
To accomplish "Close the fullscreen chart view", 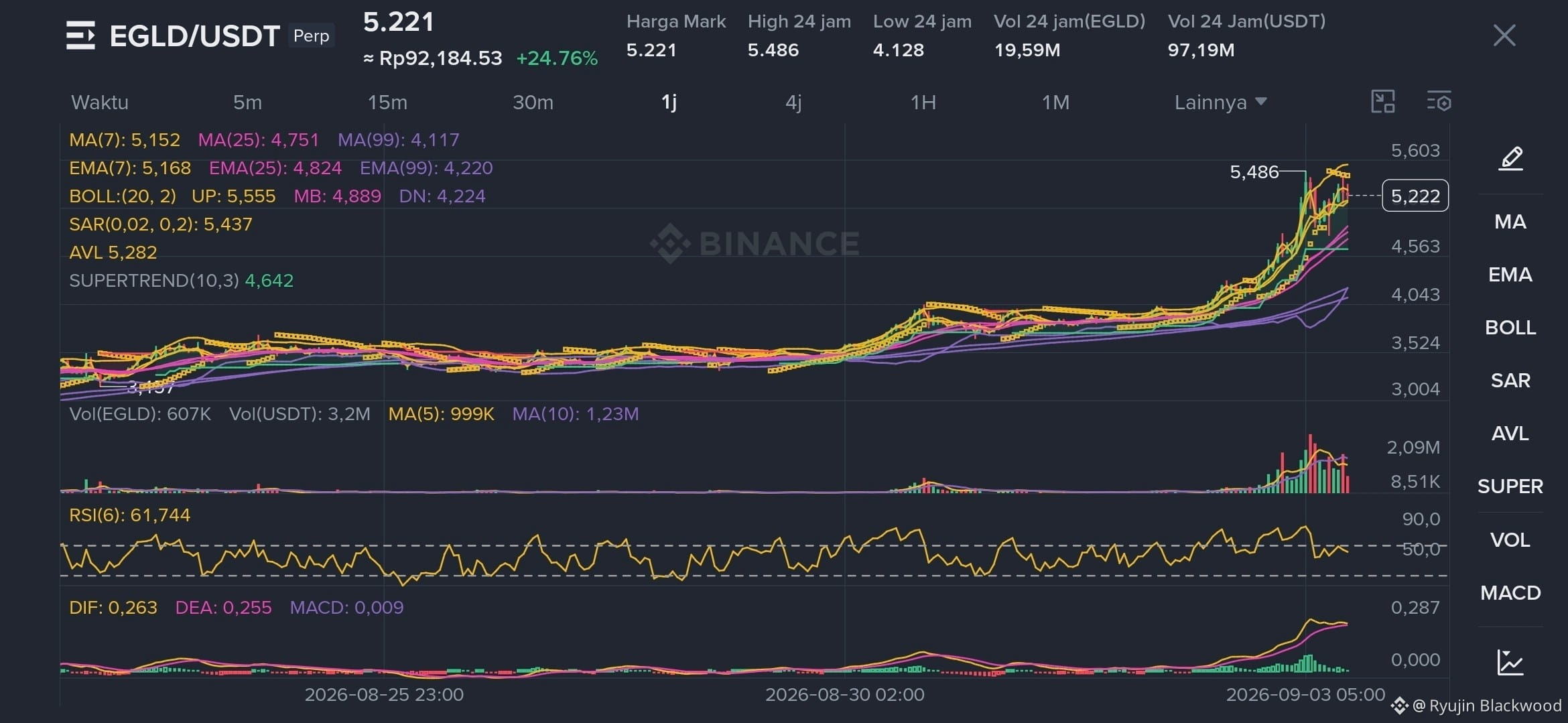I will click(x=1504, y=36).
